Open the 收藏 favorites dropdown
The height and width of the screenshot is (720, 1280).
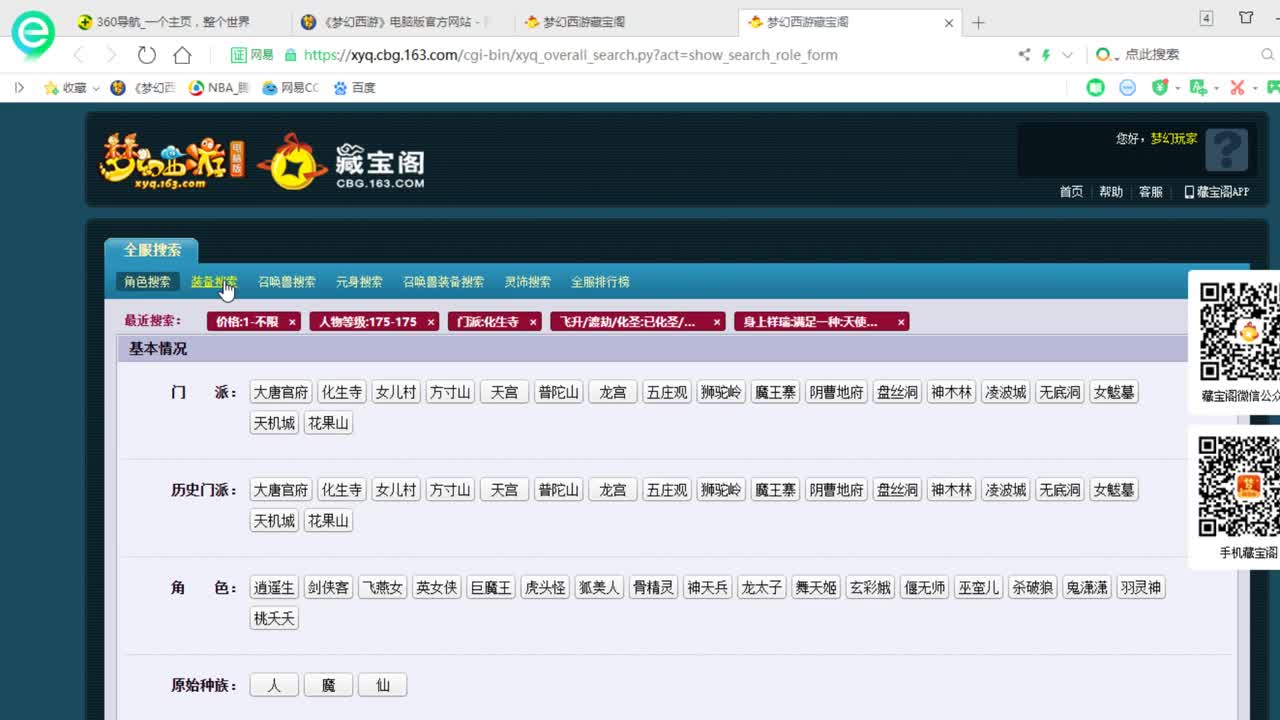coord(72,88)
